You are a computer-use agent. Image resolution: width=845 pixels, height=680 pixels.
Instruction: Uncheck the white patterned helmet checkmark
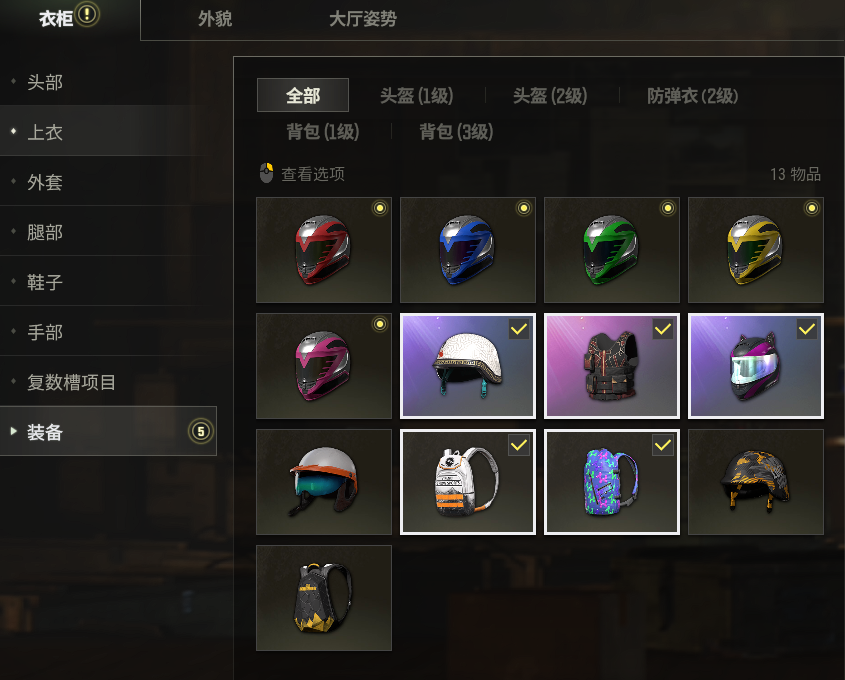coord(518,329)
